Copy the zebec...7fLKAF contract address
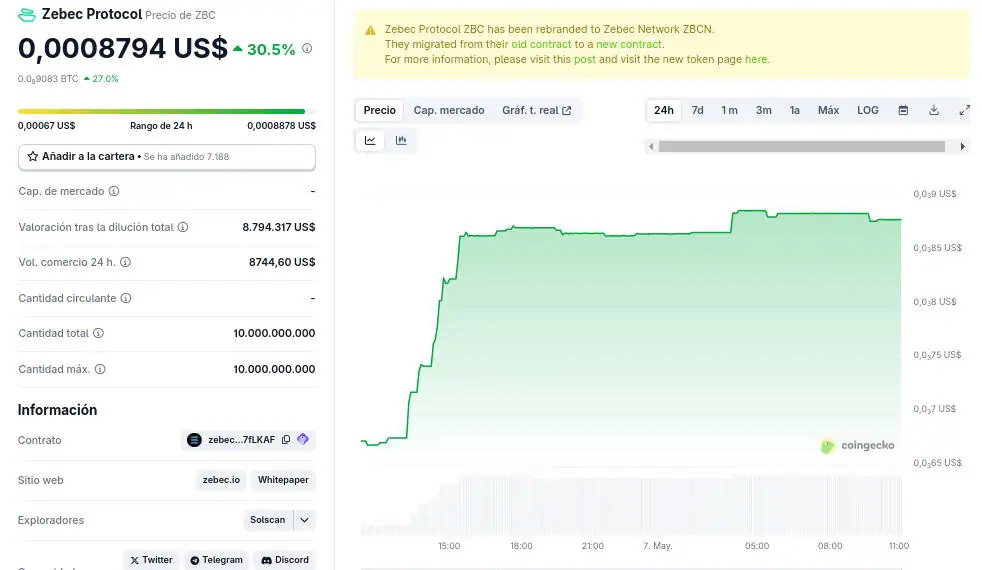Image resolution: width=982 pixels, height=570 pixels. [x=286, y=440]
